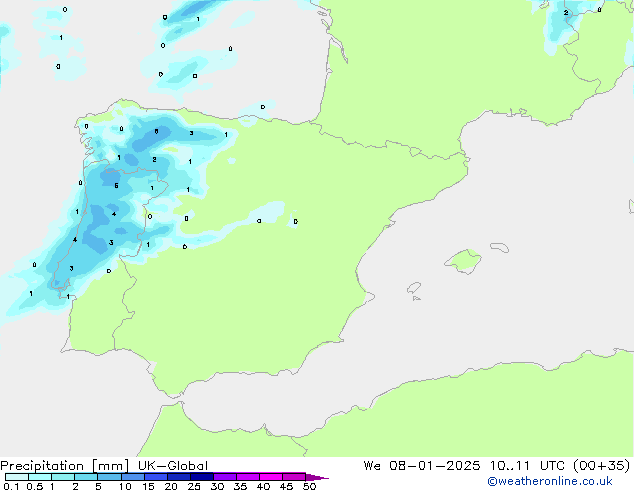This screenshot has width=634, height=490.
Task: Select legend swatch between 35 and 40
Action: pos(247,477)
